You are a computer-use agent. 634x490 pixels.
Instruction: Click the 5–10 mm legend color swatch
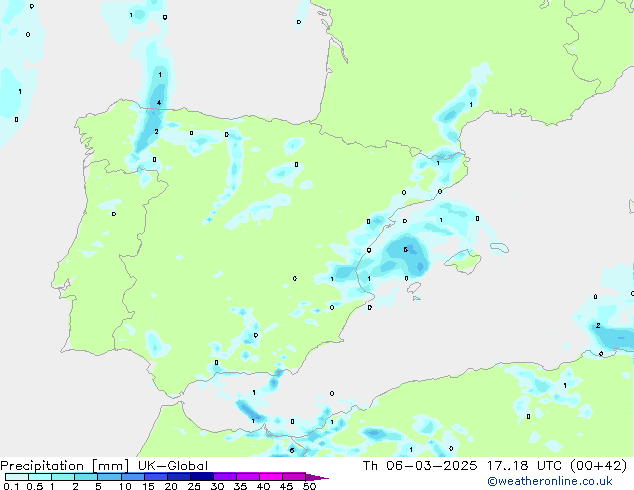coord(109,477)
